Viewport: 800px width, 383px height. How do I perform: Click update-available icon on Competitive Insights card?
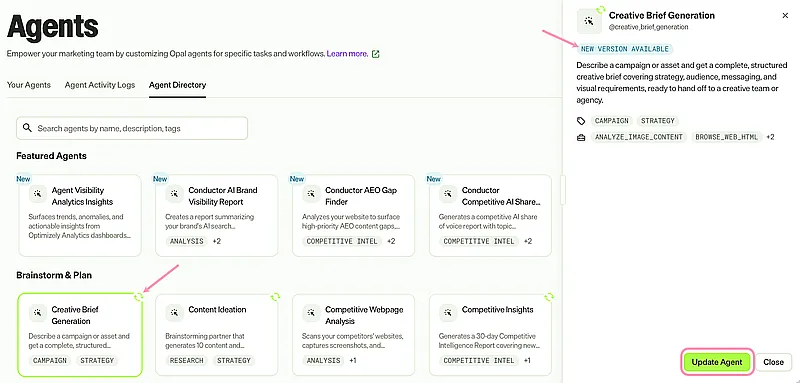point(549,297)
